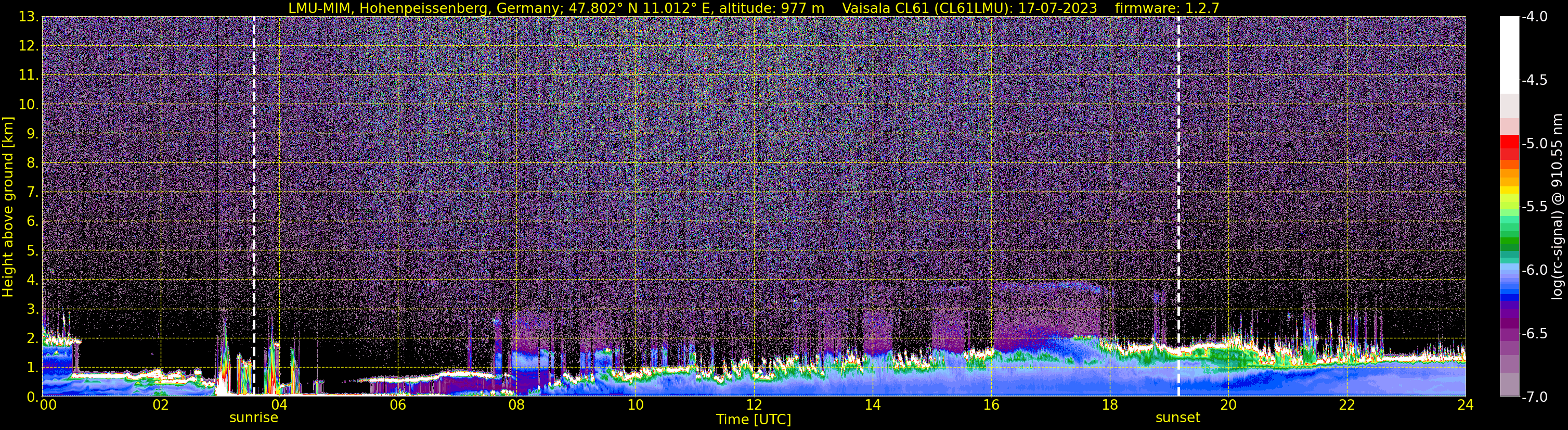Viewport: 1568px width, 430px height.
Task: Click the '6.' height tick label
Action: (x=33, y=221)
